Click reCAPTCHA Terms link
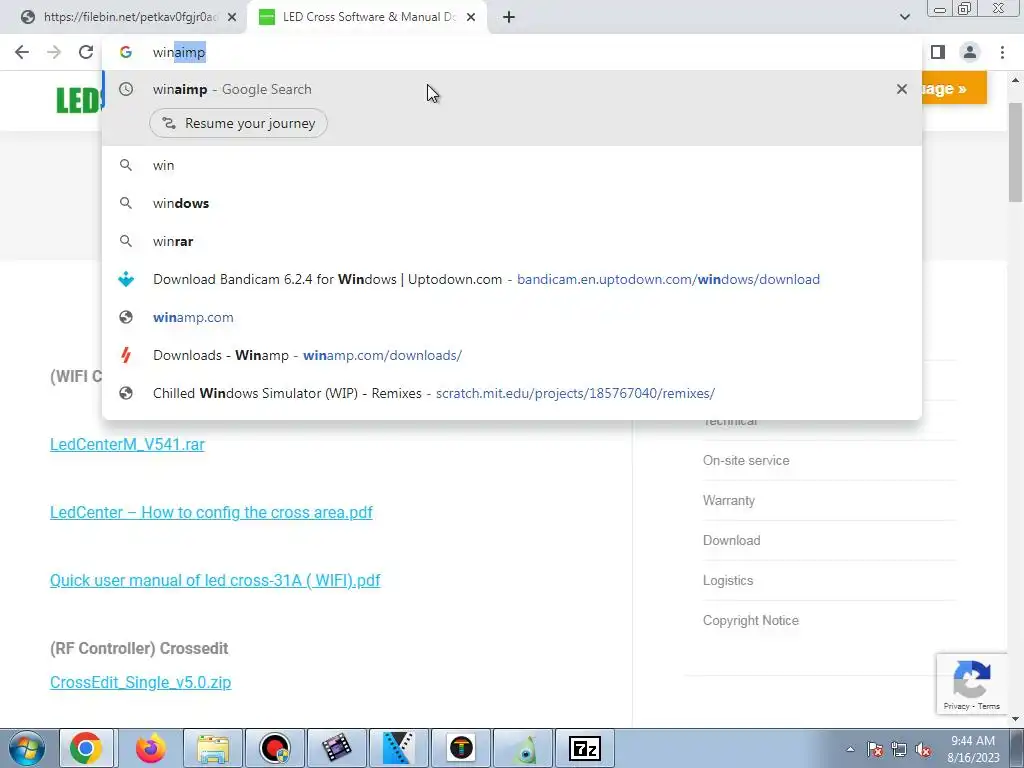The image size is (1024, 768). pos(989,706)
